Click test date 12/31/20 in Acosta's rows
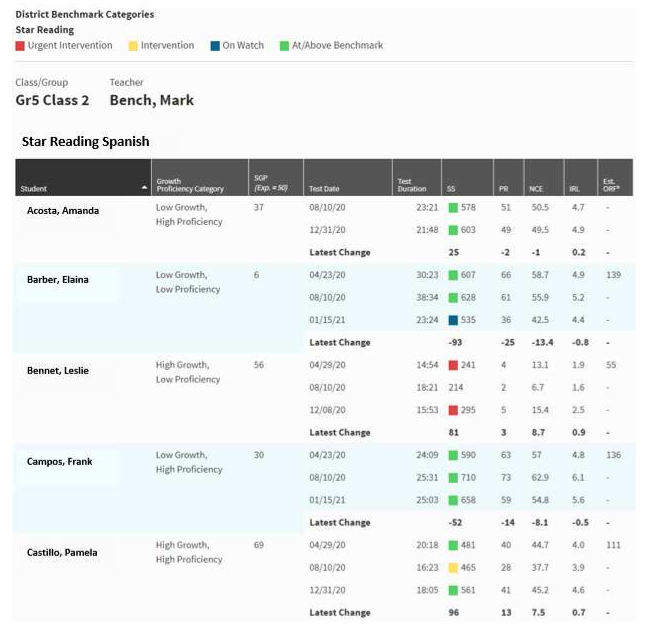 tap(327, 230)
